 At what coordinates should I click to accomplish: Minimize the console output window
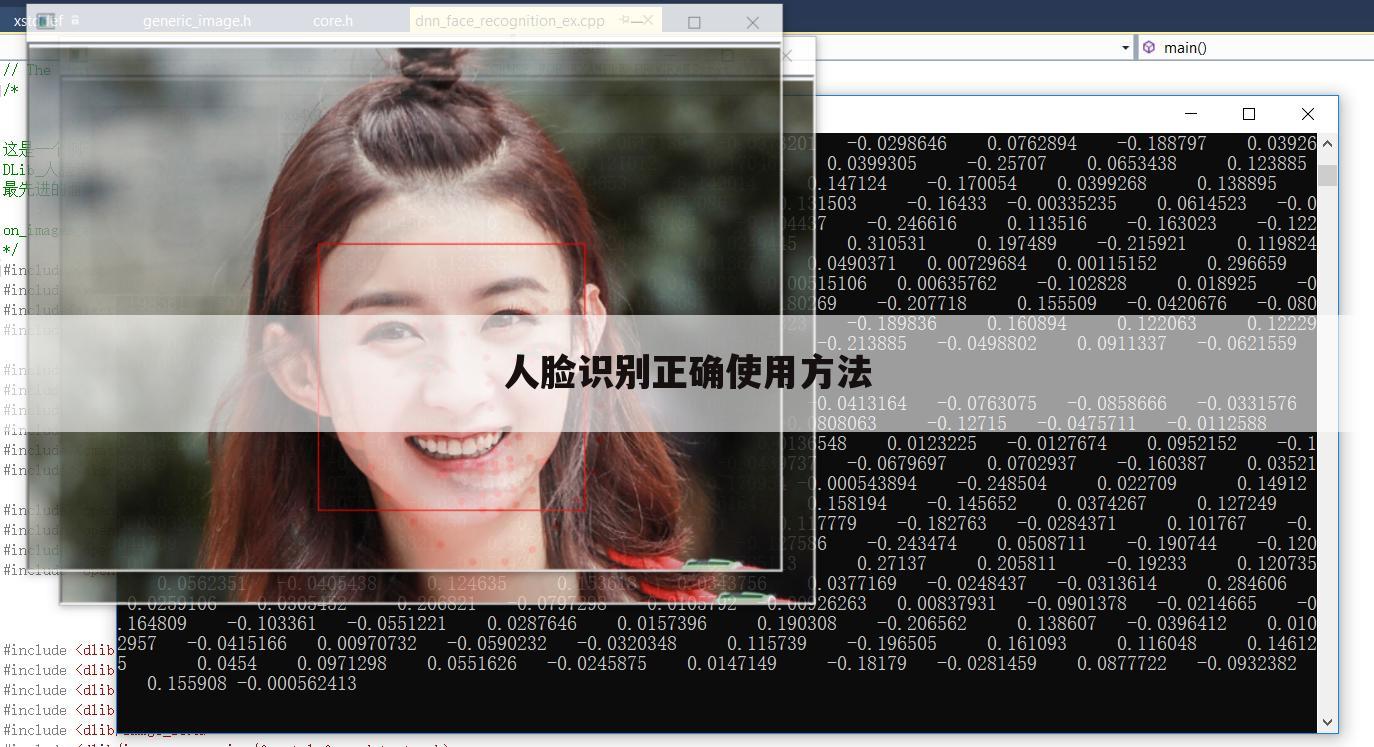(x=1191, y=114)
